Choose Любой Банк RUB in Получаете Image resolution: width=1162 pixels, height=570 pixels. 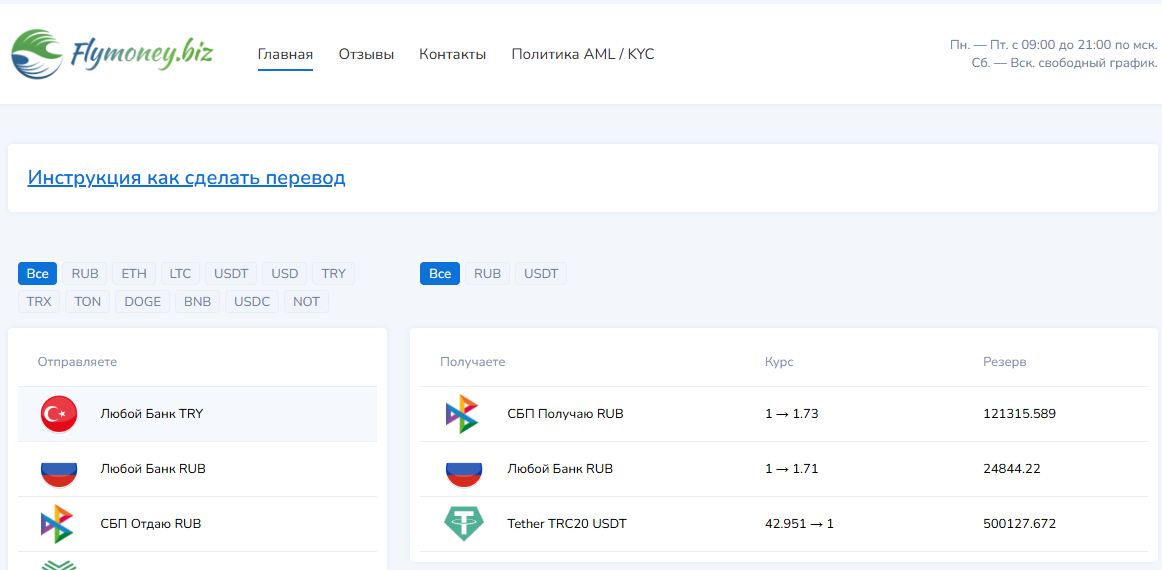point(783,469)
